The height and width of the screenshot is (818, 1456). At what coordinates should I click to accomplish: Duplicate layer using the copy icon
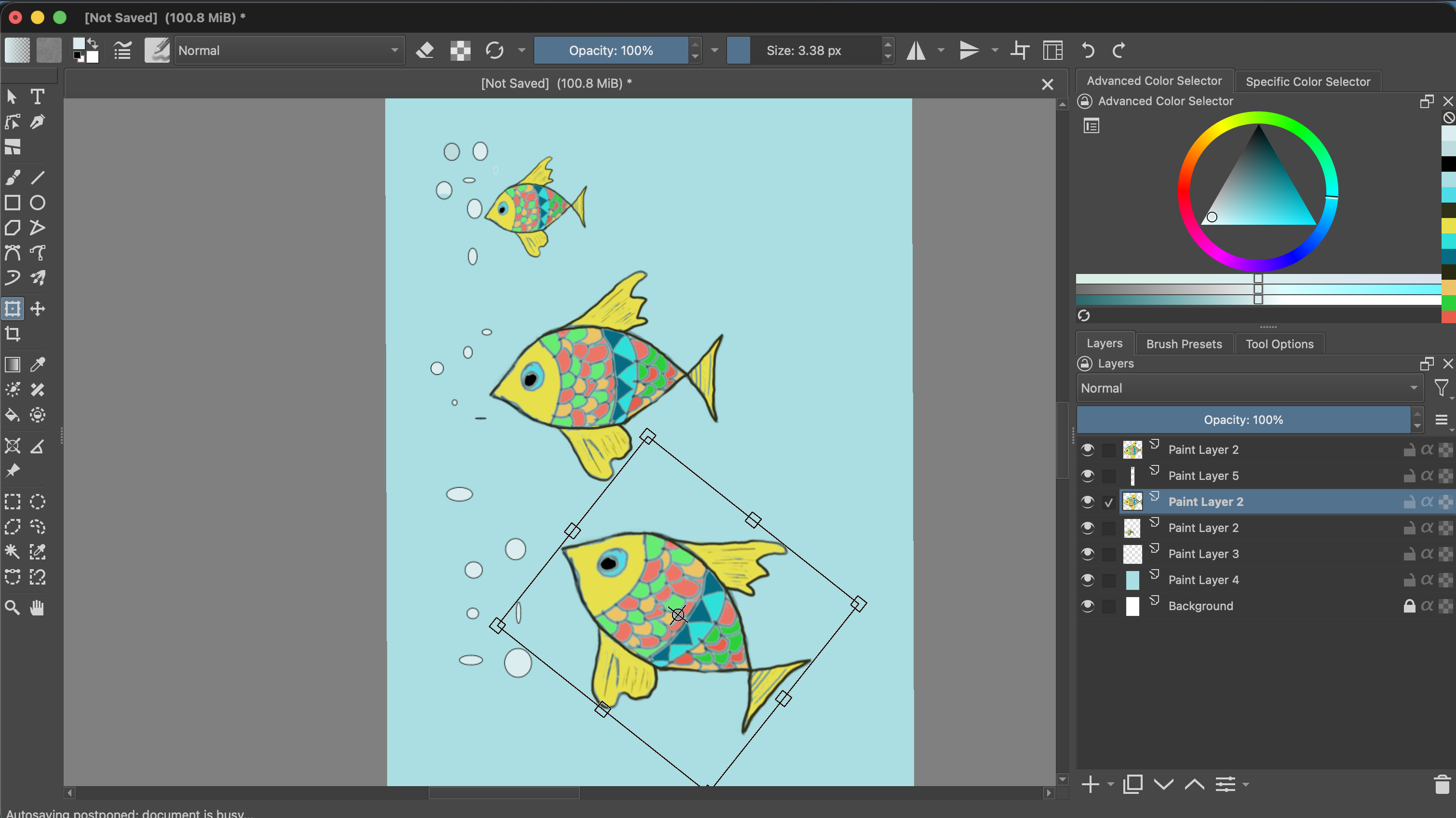point(1132,784)
